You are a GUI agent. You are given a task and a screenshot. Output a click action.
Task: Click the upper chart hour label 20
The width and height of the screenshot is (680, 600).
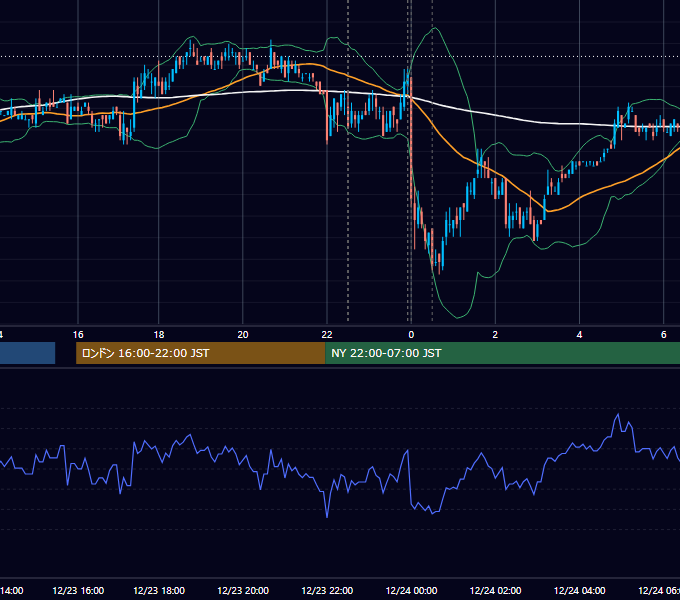pos(243,335)
